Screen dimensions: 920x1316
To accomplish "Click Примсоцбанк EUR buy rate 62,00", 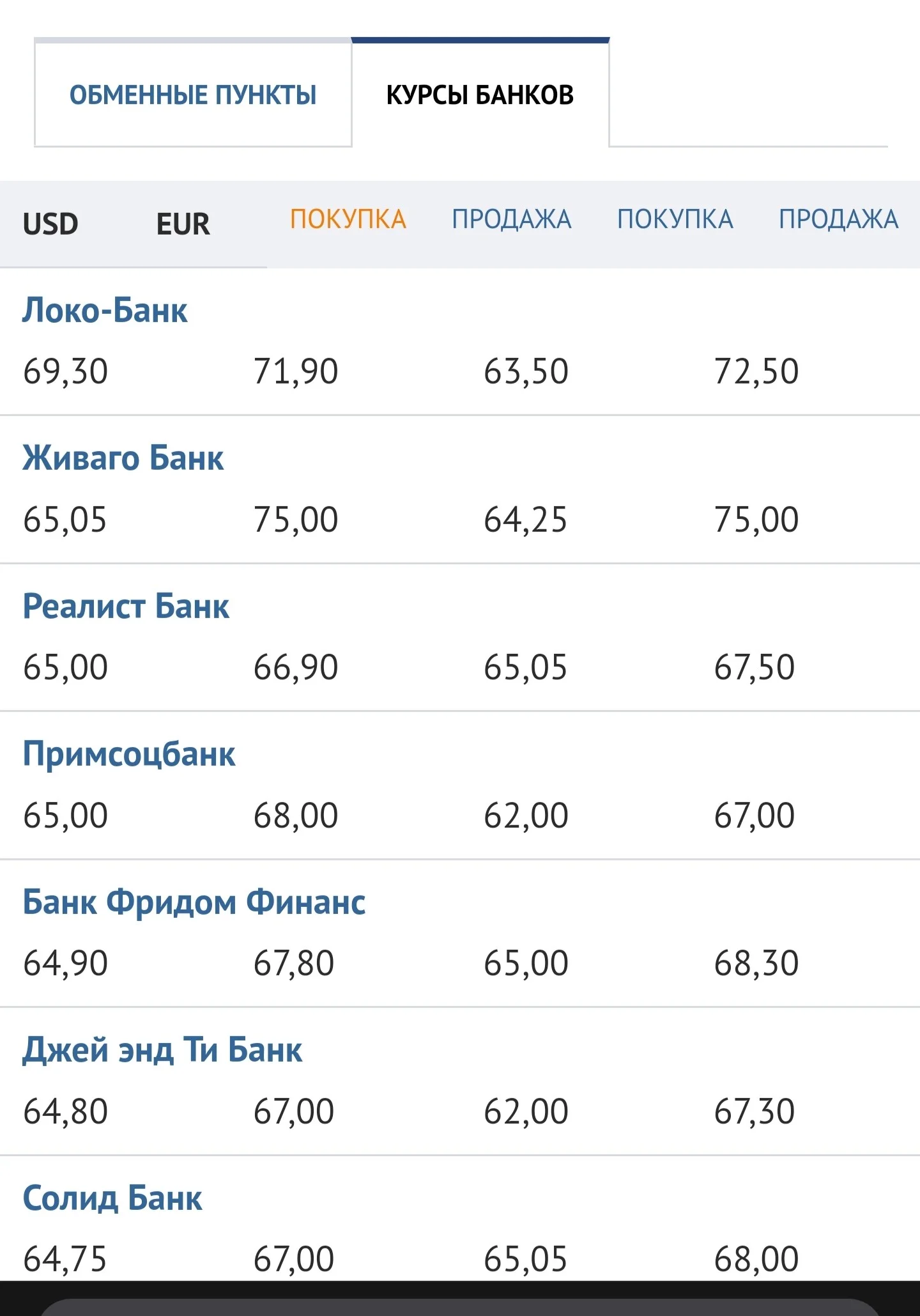I will (x=526, y=816).
